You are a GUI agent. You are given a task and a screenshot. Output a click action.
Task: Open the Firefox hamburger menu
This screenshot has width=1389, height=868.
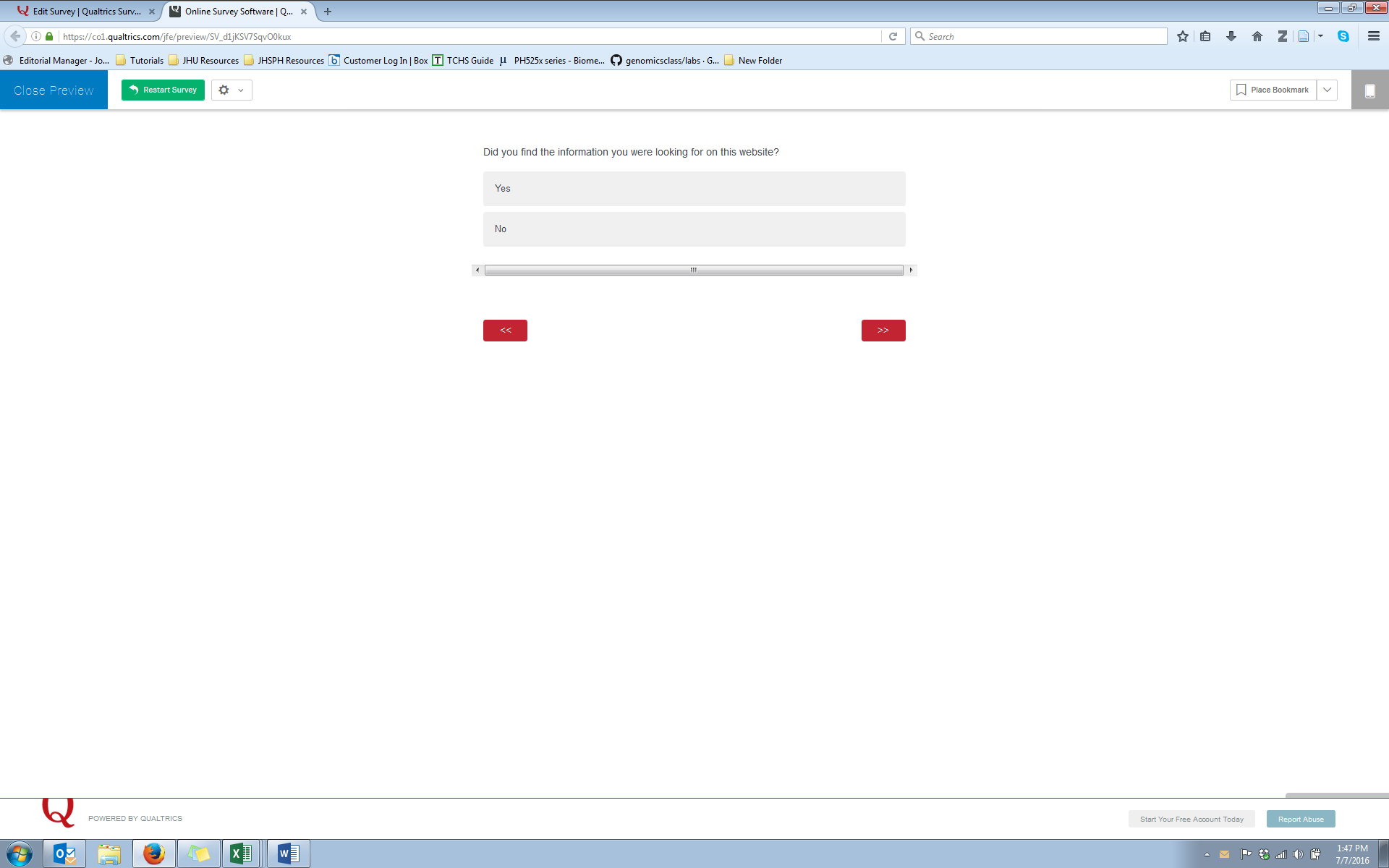[x=1373, y=36]
